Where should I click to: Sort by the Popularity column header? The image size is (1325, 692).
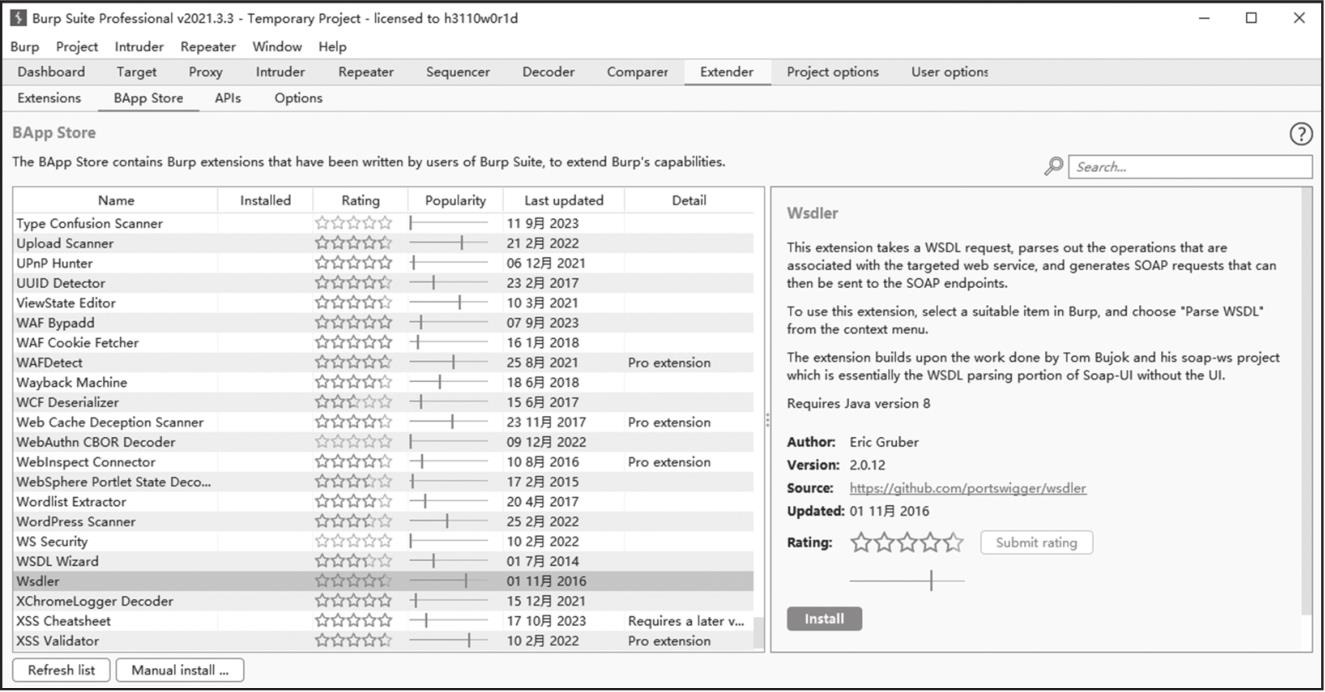tap(455, 200)
